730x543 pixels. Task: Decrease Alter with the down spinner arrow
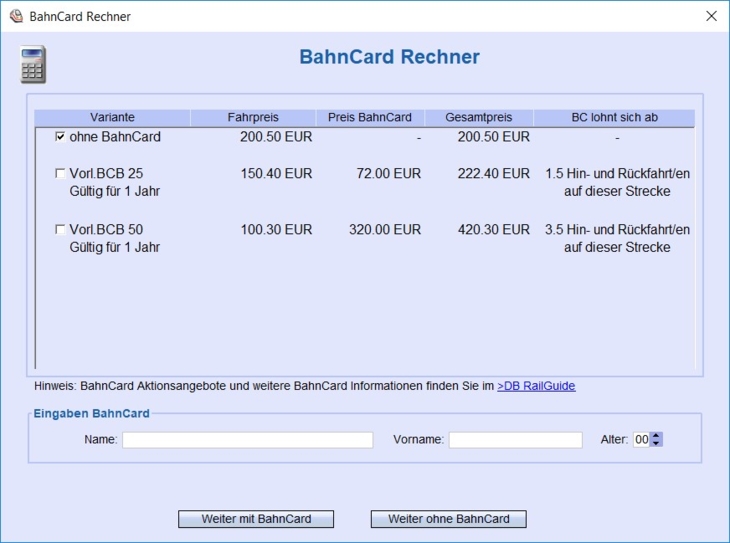point(656,443)
